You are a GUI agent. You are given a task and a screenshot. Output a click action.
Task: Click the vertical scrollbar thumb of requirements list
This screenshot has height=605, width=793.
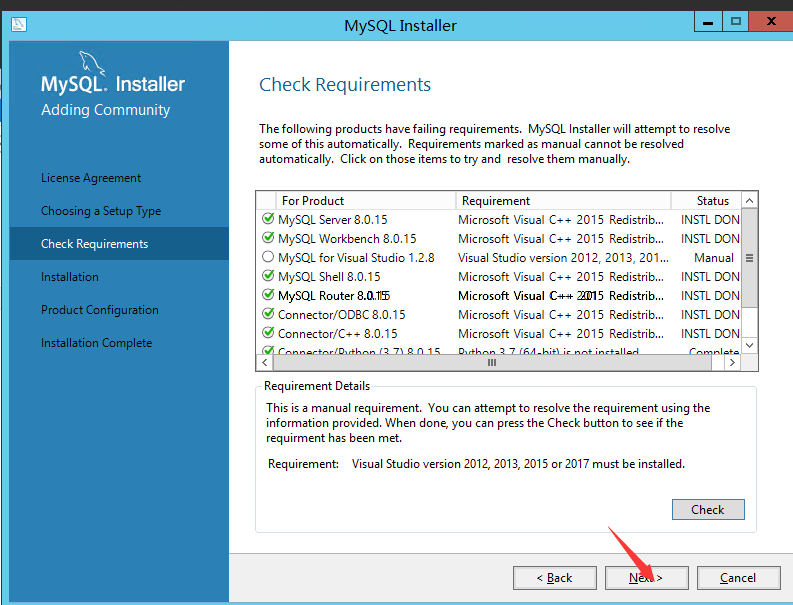pos(750,258)
